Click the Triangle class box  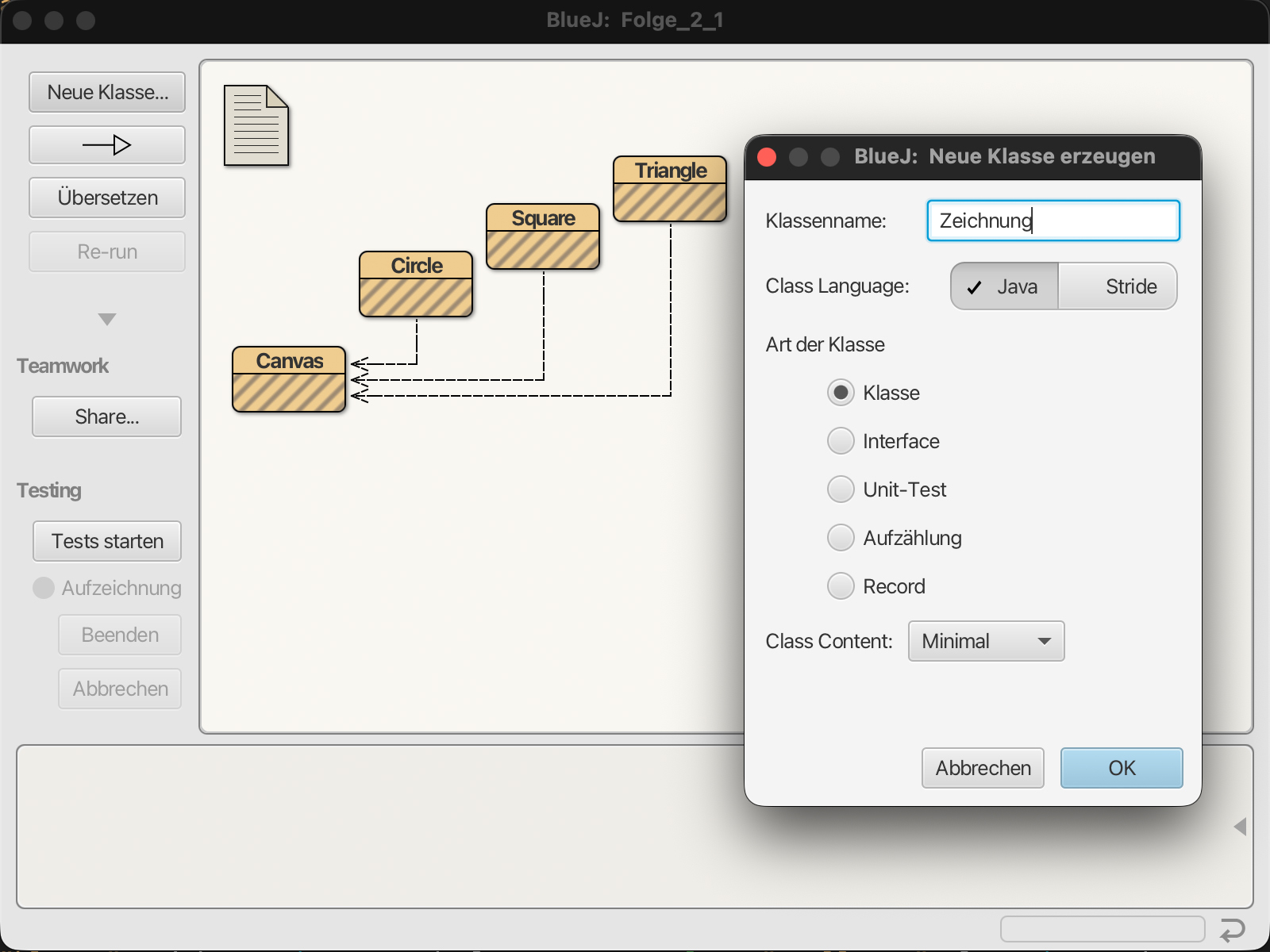670,189
